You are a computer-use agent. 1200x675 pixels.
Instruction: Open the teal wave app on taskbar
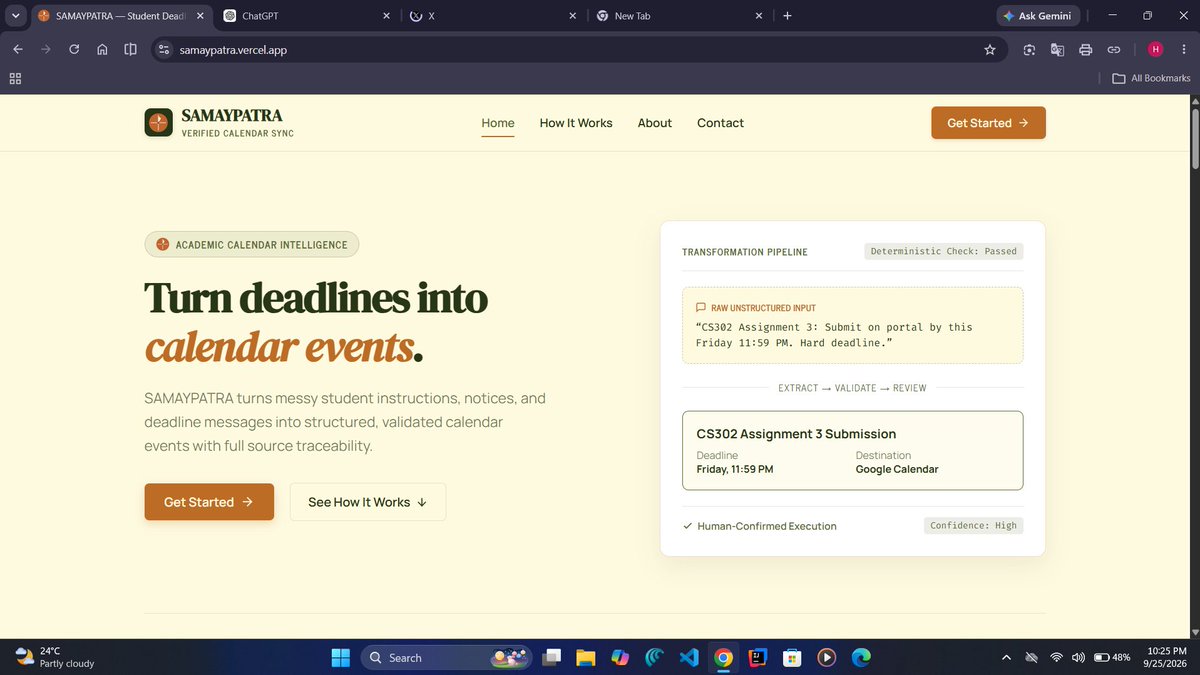tap(654, 657)
